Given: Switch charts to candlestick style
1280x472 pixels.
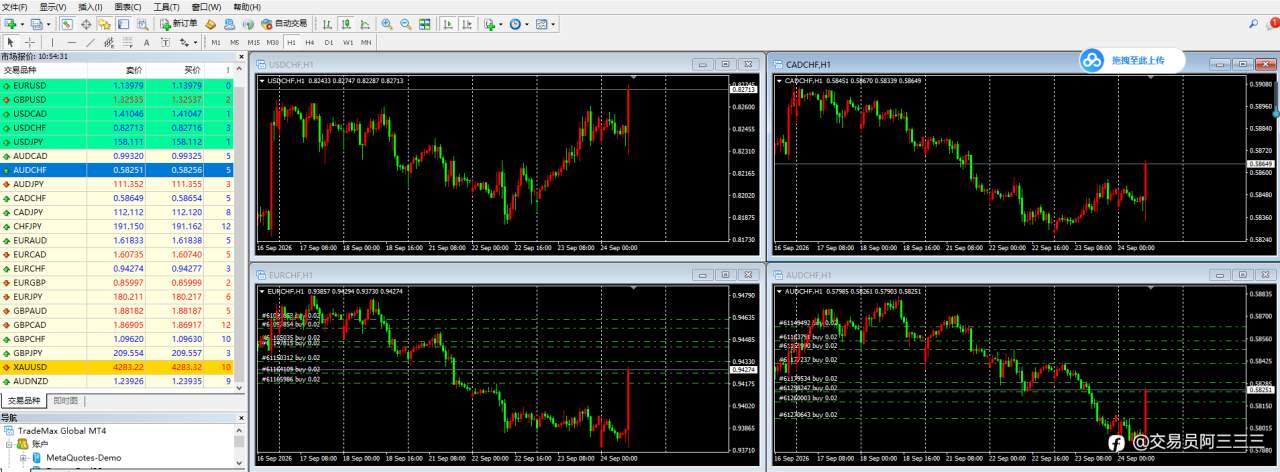Looking at the screenshot, I should point(346,23).
